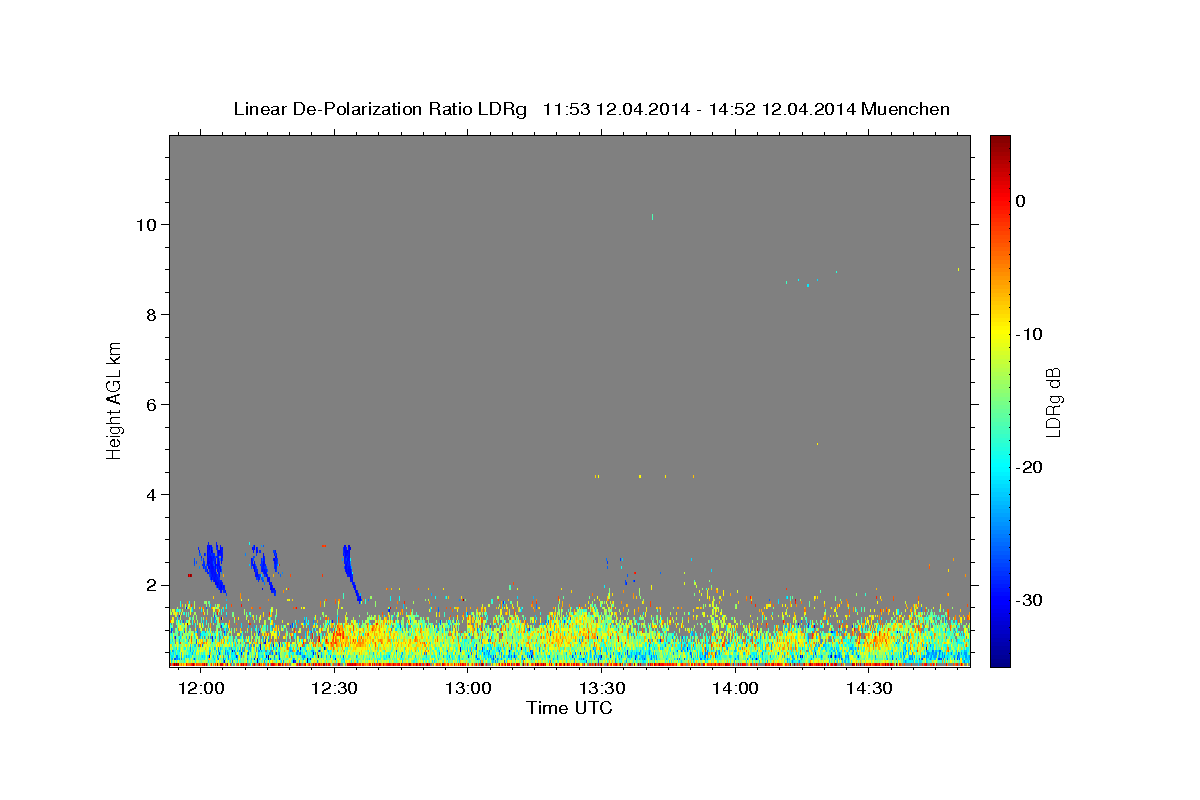Click the yellow band of the colorbar
Viewport: 1200px width, 800px height.
click(1000, 330)
